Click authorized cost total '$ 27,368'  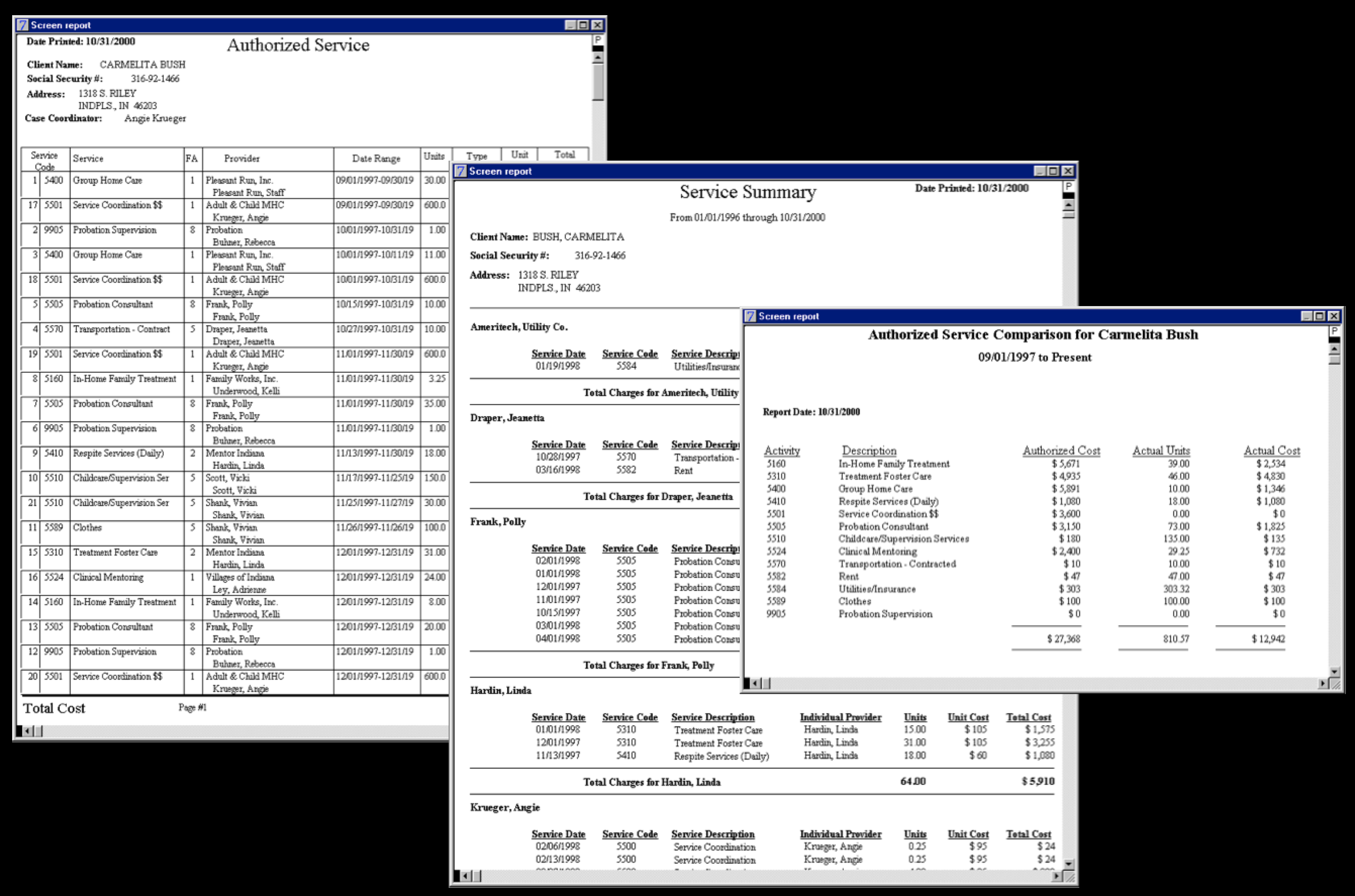tap(1063, 639)
